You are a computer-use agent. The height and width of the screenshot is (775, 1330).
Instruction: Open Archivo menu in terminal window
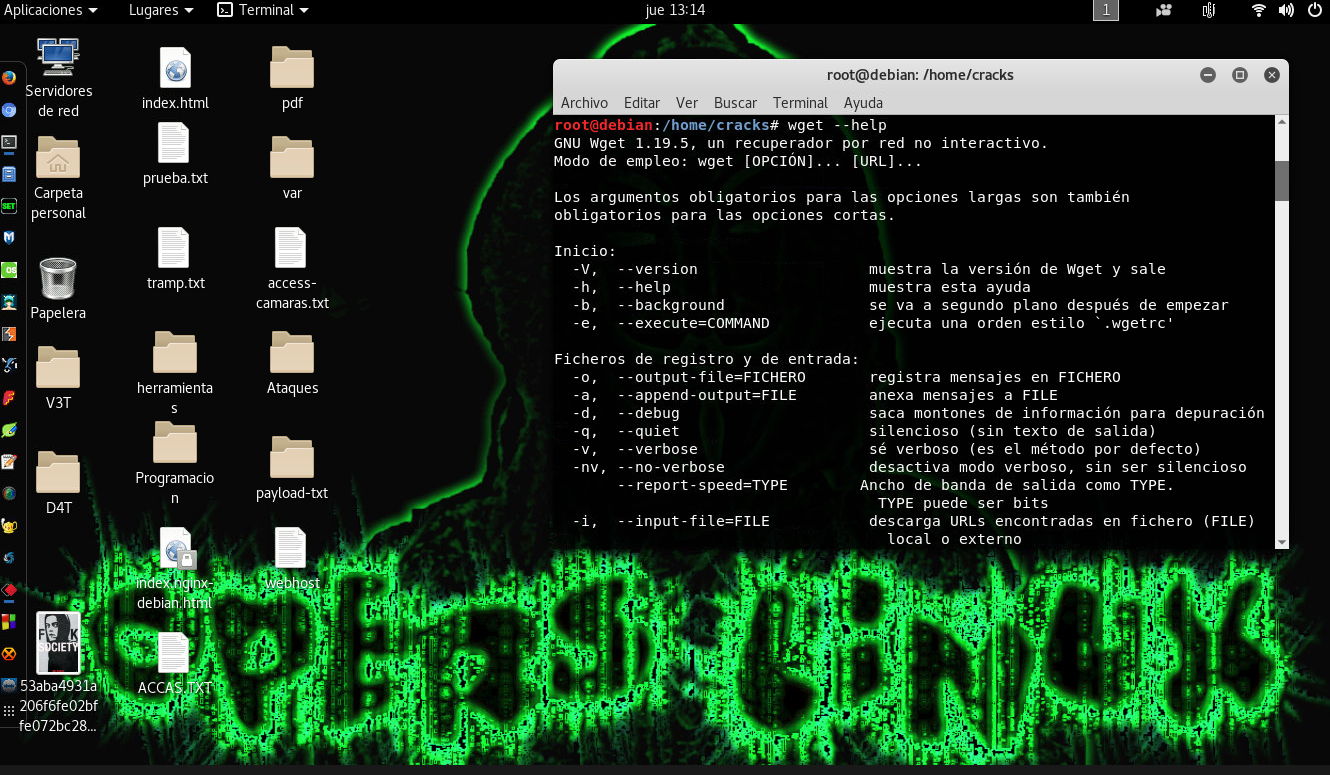point(584,102)
